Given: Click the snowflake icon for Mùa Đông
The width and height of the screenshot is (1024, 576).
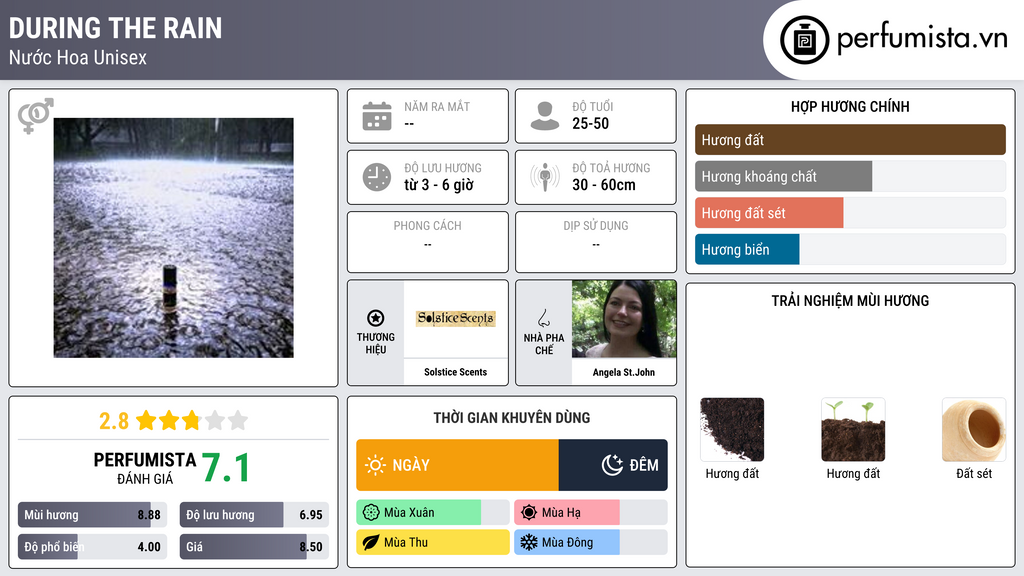Looking at the screenshot, I should tap(529, 542).
